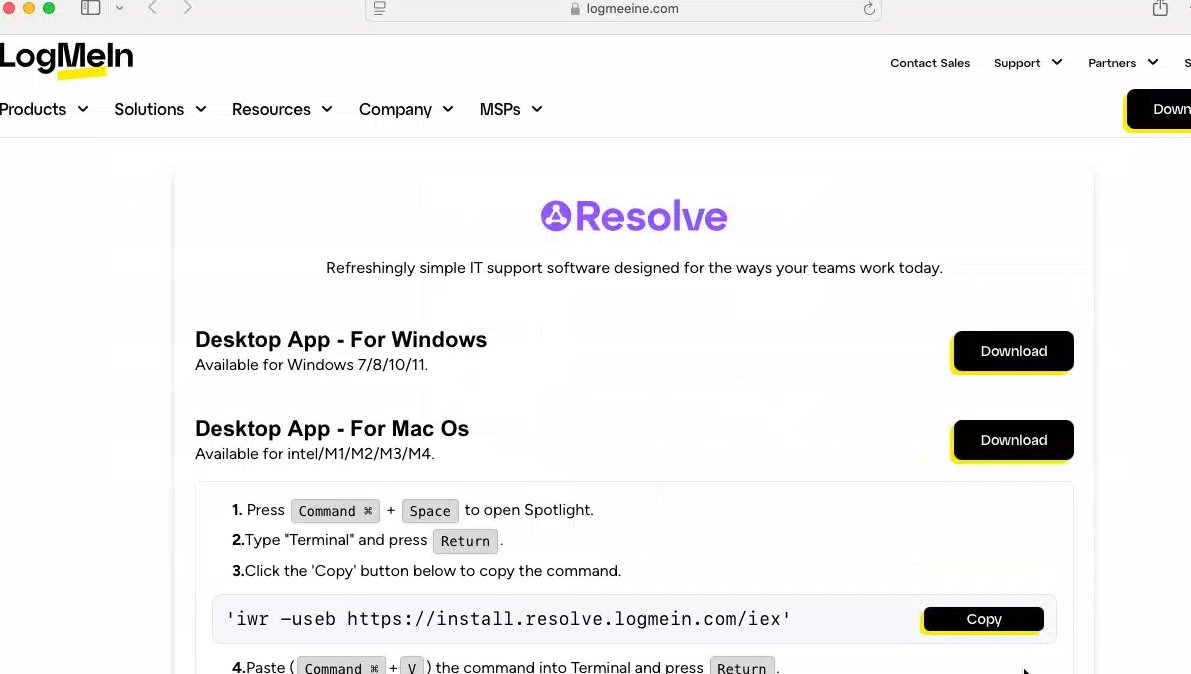
Task: Reload the page with the refresh icon
Action: tap(869, 9)
